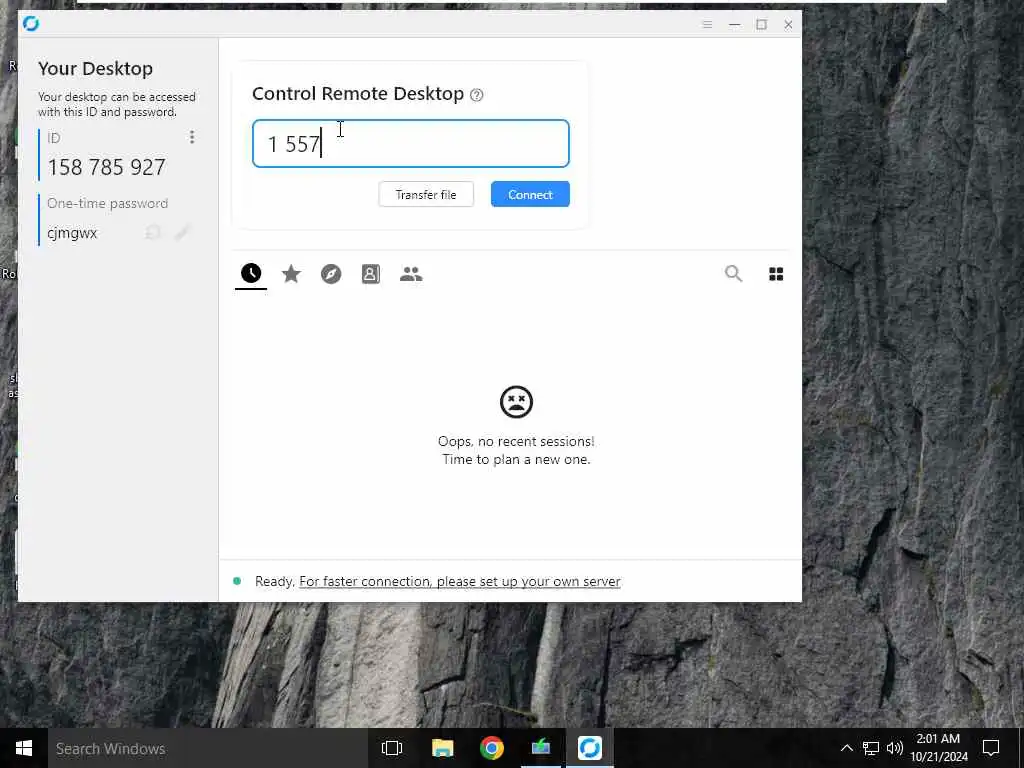Minimize the RustDesk window
The height and width of the screenshot is (768, 1024).
[x=735, y=24]
